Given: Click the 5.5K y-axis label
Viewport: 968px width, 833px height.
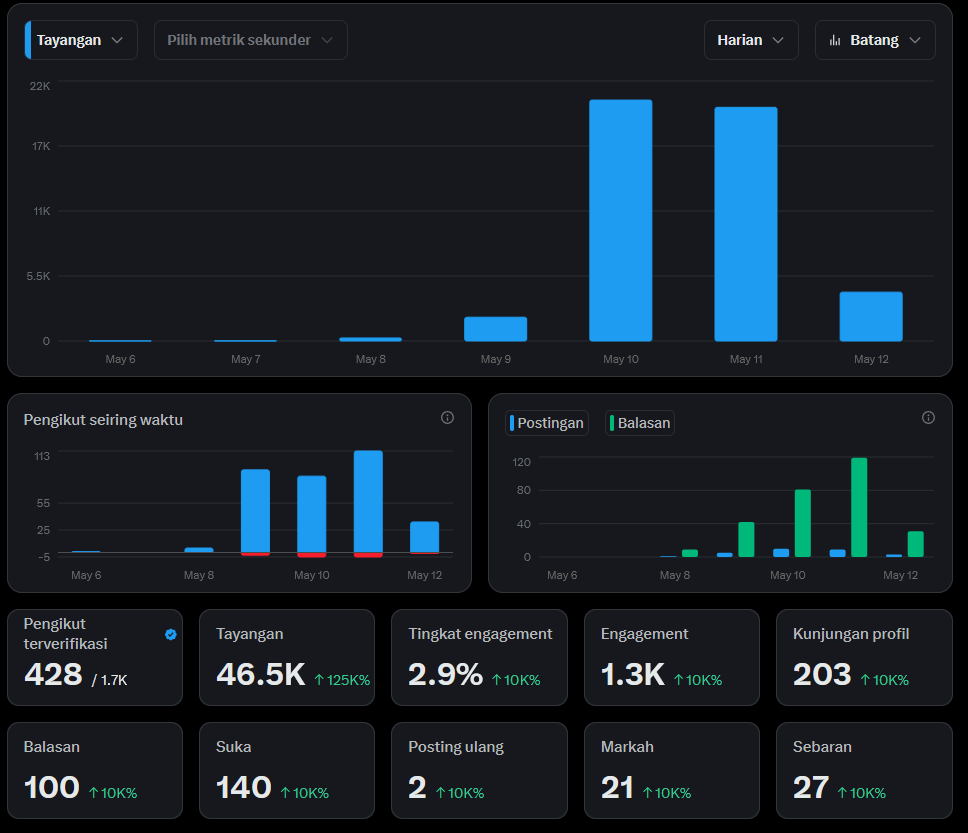Looking at the screenshot, I should pos(38,276).
